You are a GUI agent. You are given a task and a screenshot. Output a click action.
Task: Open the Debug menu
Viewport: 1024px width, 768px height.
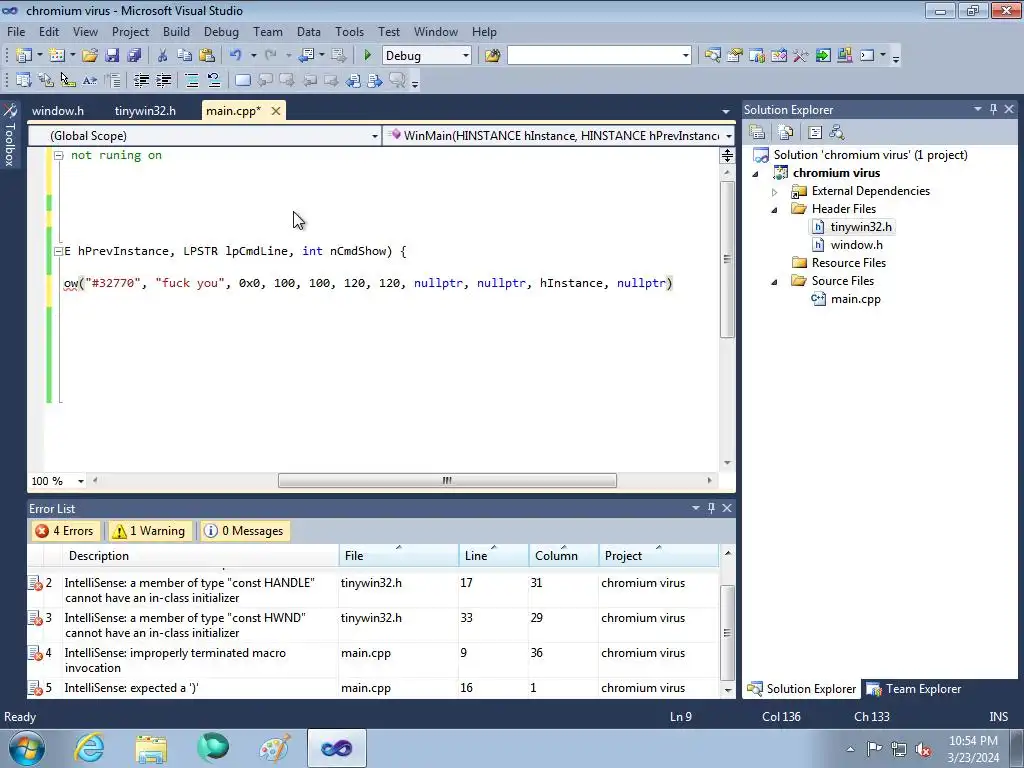click(x=221, y=31)
